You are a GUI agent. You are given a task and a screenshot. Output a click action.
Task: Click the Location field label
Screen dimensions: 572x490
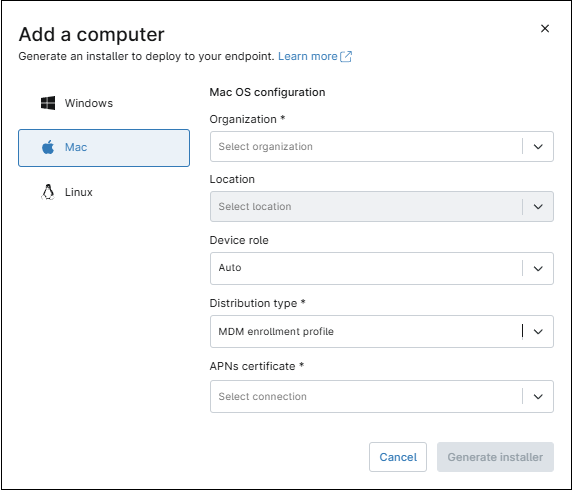(232, 179)
